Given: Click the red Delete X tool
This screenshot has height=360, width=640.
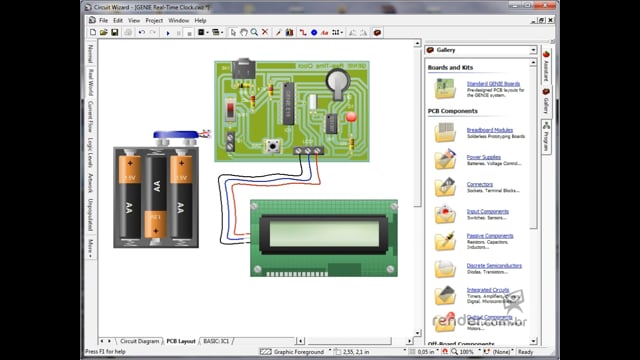Looking at the screenshot, I should coord(265,32).
